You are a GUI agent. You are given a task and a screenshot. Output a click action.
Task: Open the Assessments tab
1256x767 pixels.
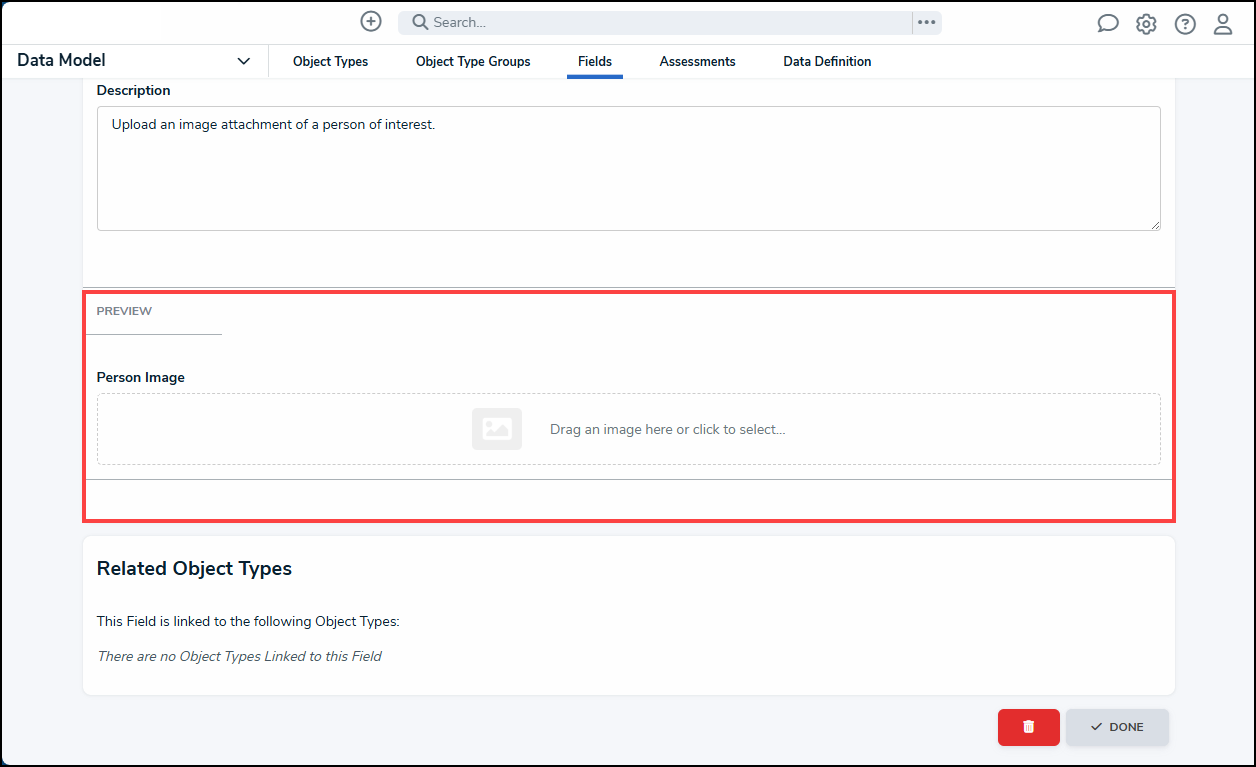click(697, 61)
